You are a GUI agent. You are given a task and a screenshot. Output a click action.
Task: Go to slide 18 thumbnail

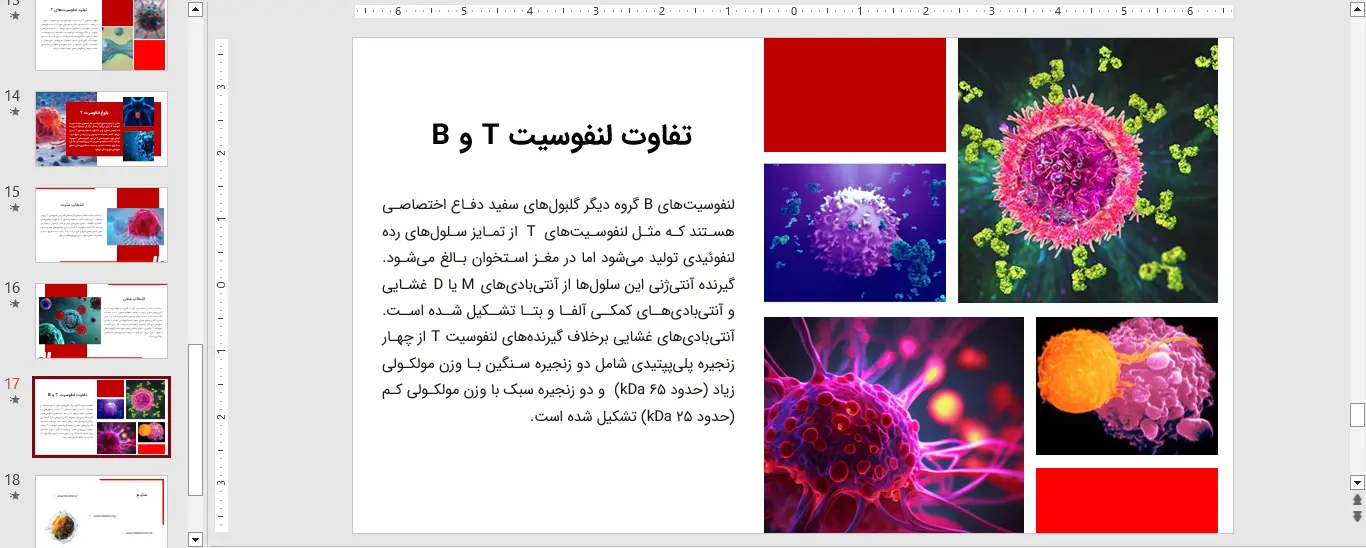(x=101, y=511)
